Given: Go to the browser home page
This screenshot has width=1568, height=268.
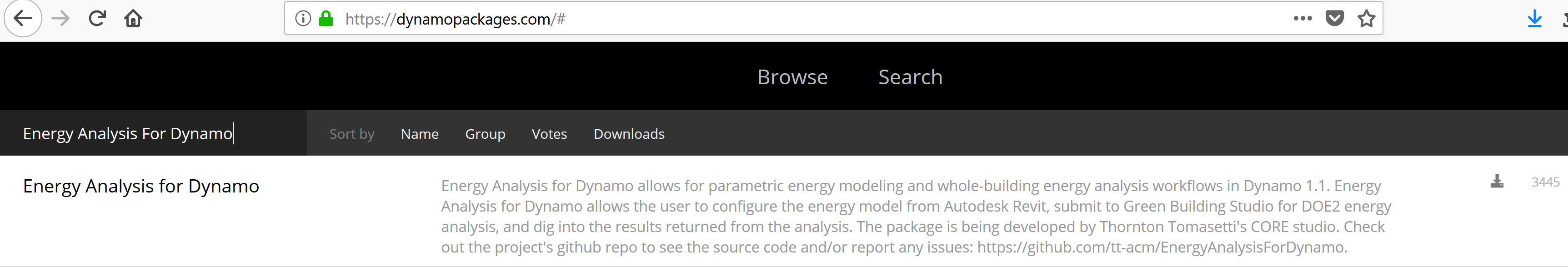Looking at the screenshot, I should tap(133, 19).
